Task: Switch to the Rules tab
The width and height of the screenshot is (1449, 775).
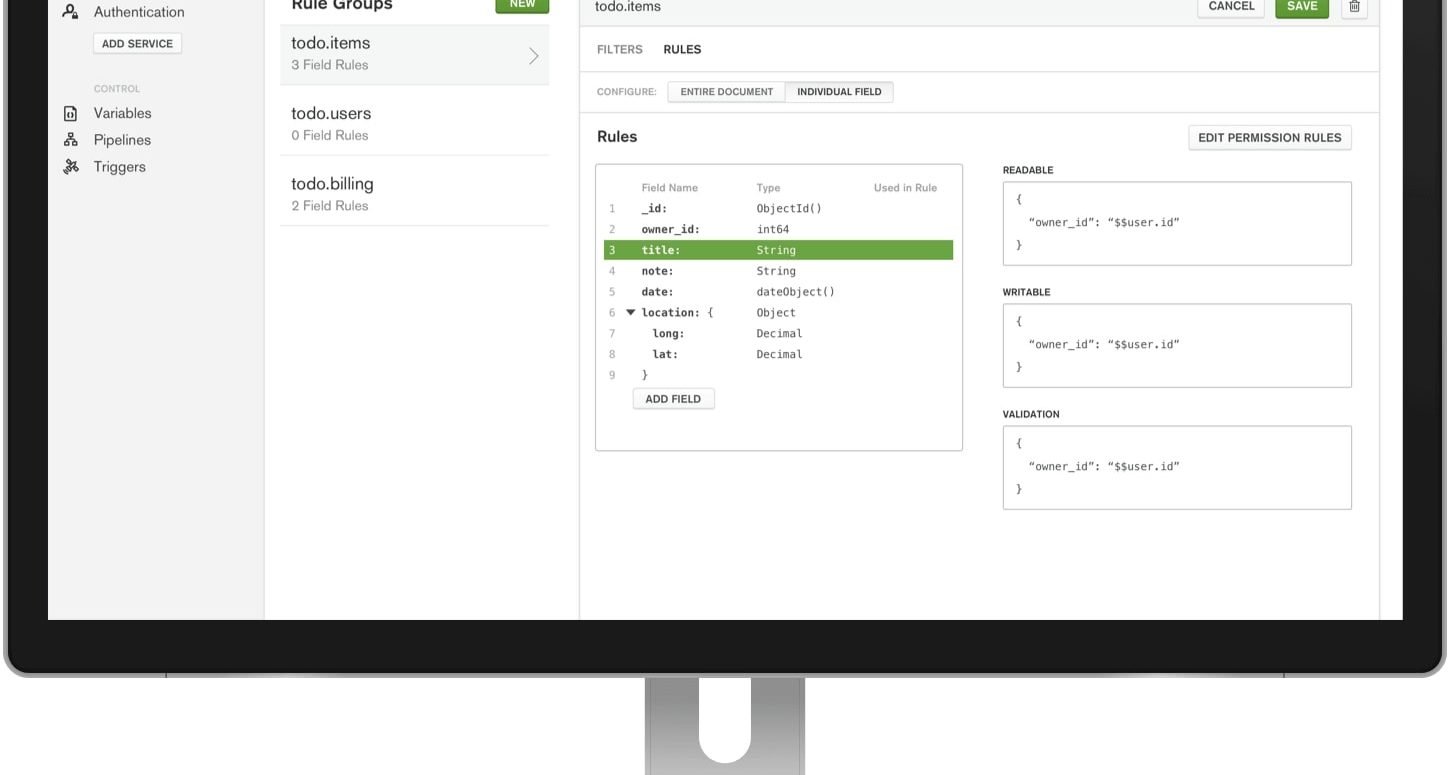Action: [682, 50]
